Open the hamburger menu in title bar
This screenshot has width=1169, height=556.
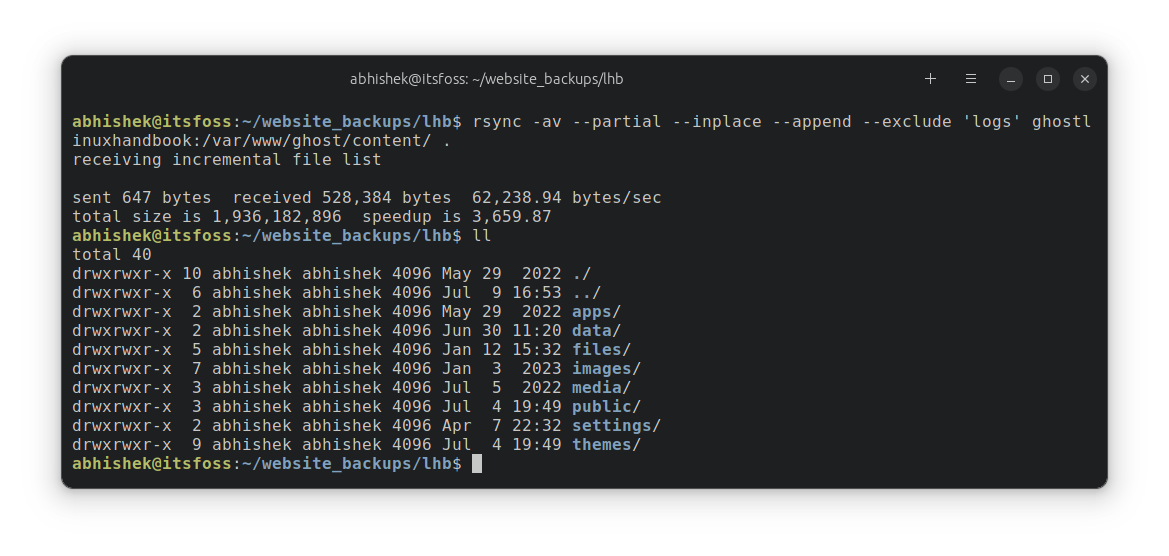(971, 78)
